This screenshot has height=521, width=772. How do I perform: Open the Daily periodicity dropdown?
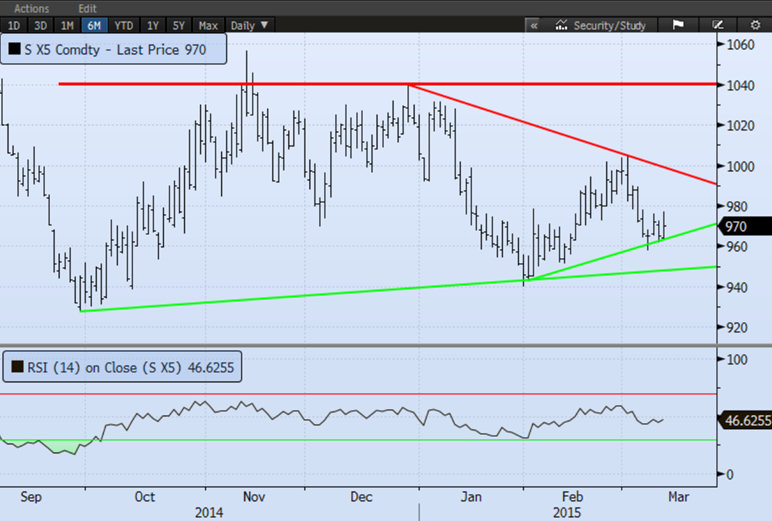tap(250, 24)
